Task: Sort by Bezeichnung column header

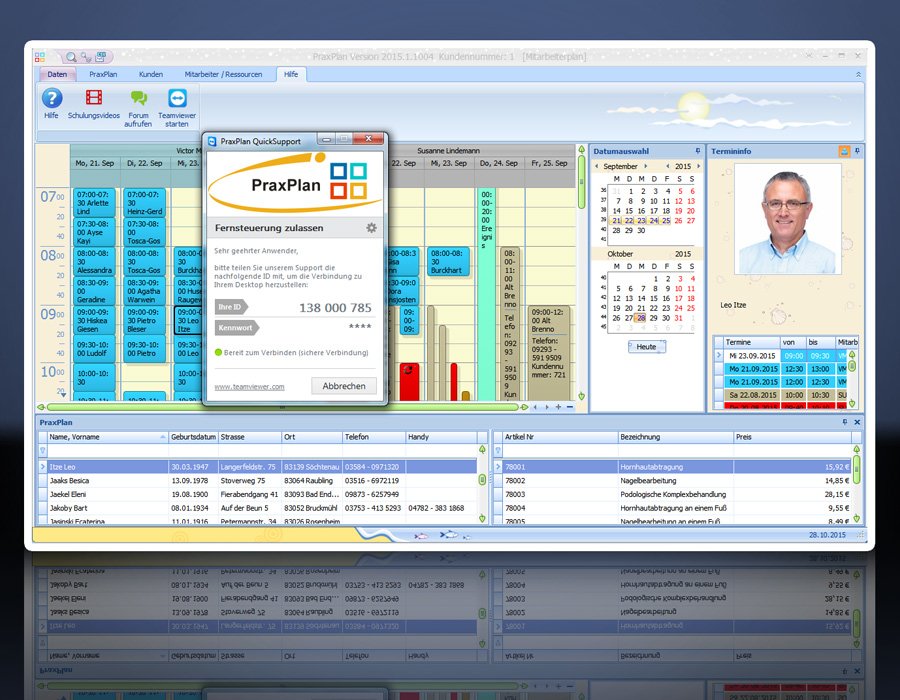Action: coord(676,437)
